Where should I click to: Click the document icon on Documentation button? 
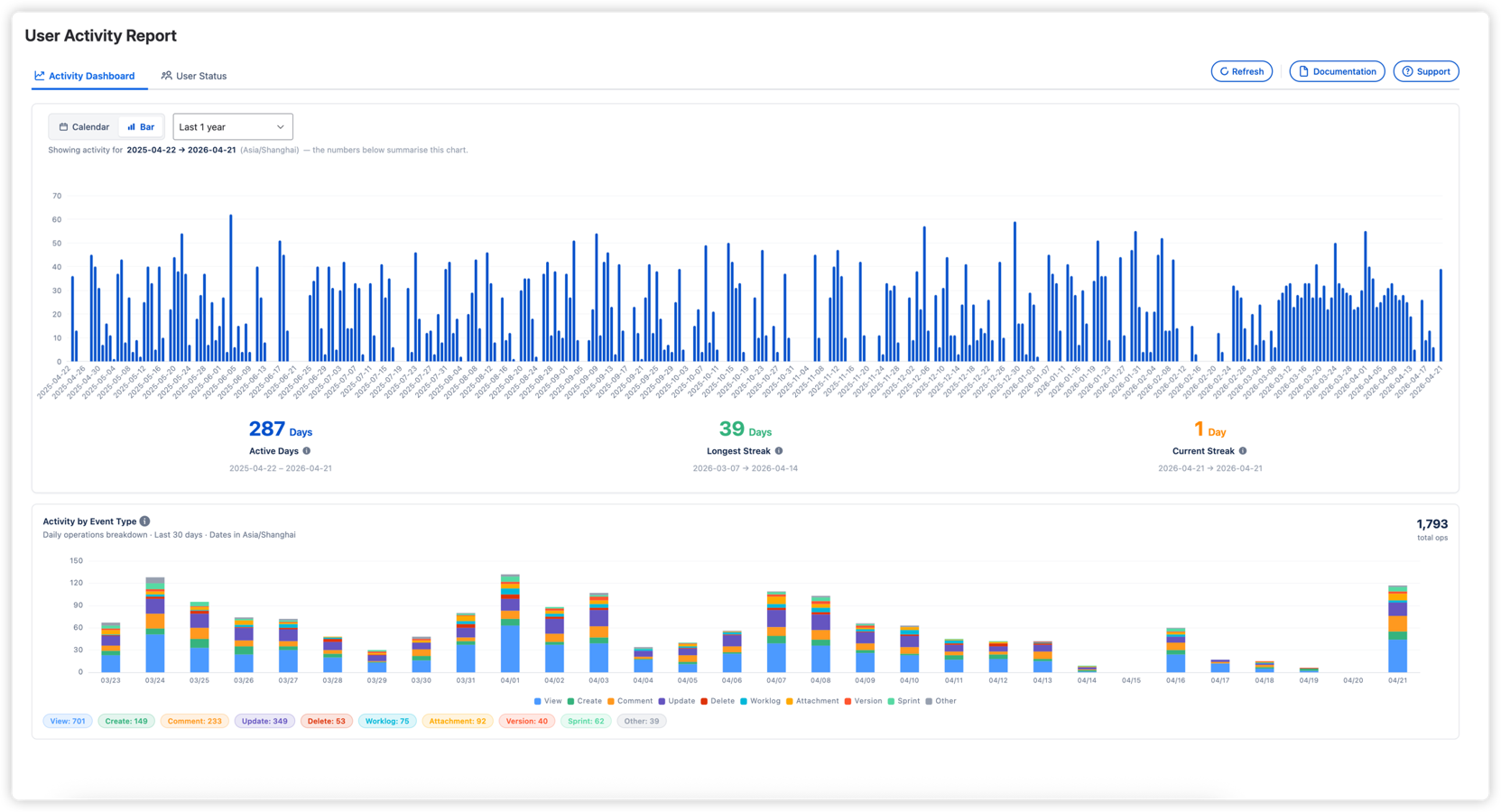[1304, 71]
